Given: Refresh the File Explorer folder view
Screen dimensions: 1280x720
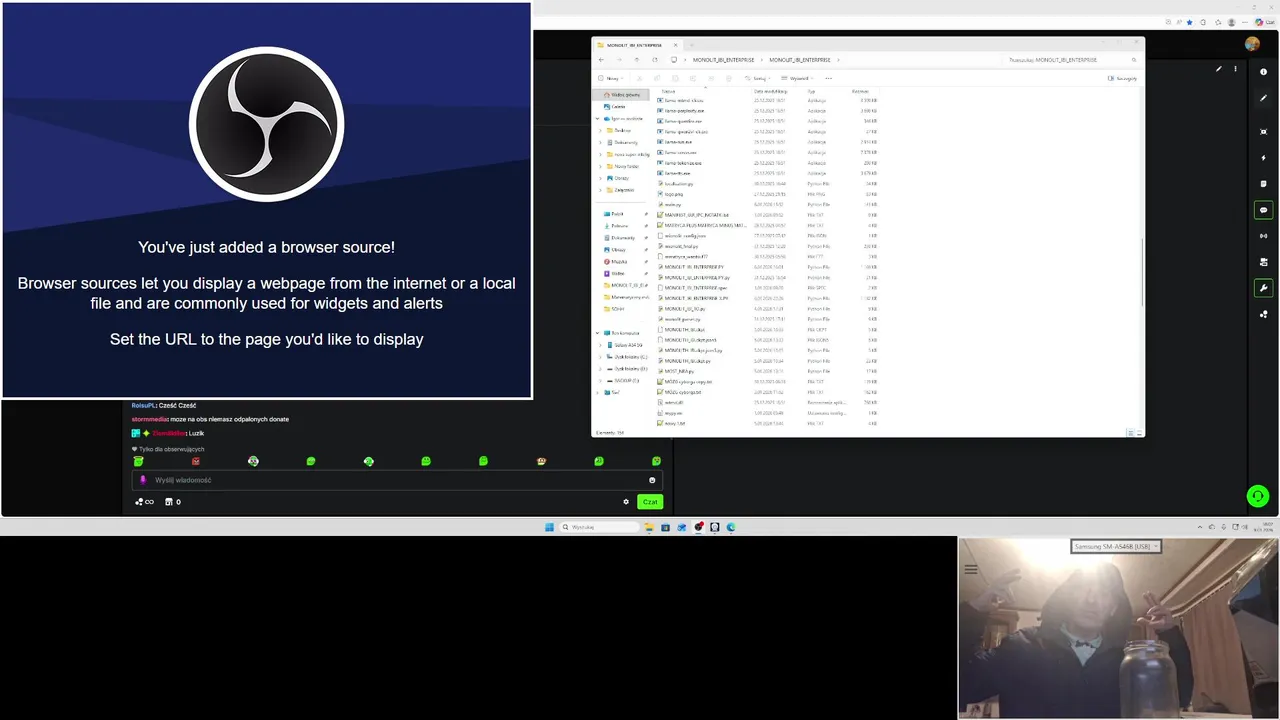Looking at the screenshot, I should 654,60.
